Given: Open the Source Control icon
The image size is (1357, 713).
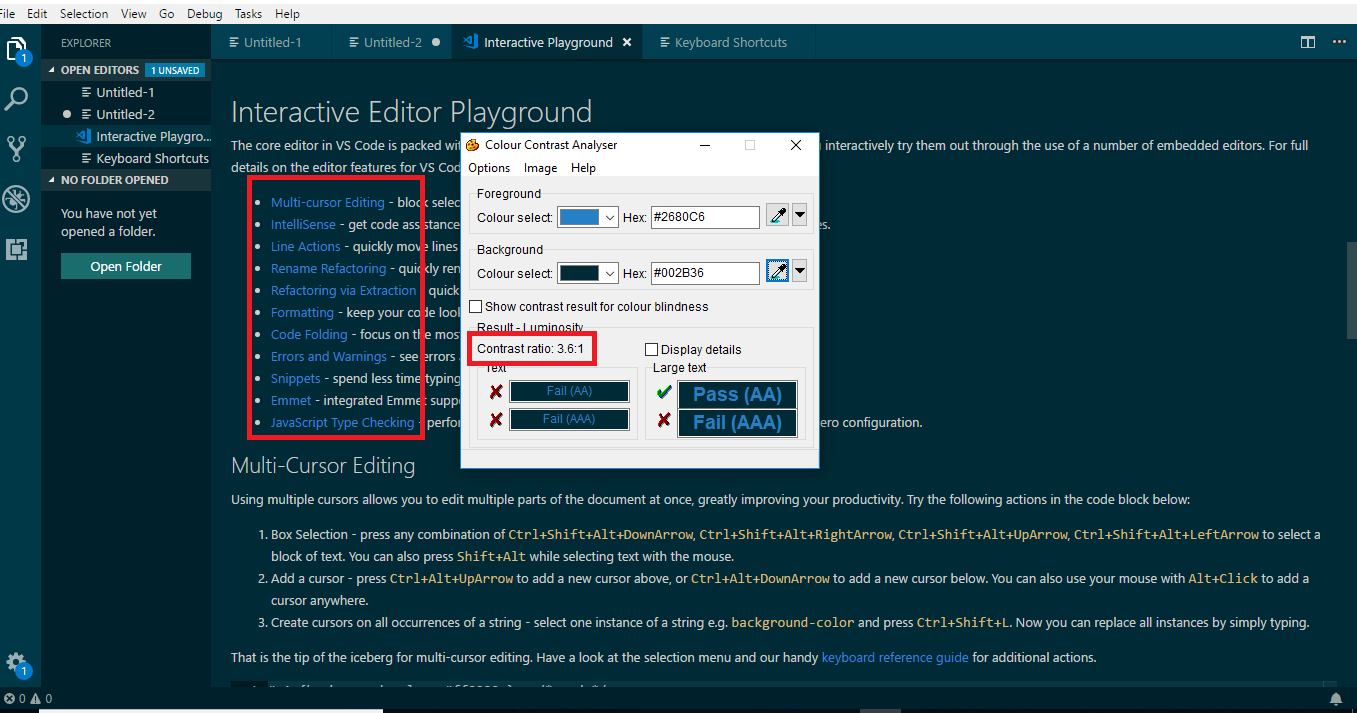Looking at the screenshot, I should [x=17, y=149].
